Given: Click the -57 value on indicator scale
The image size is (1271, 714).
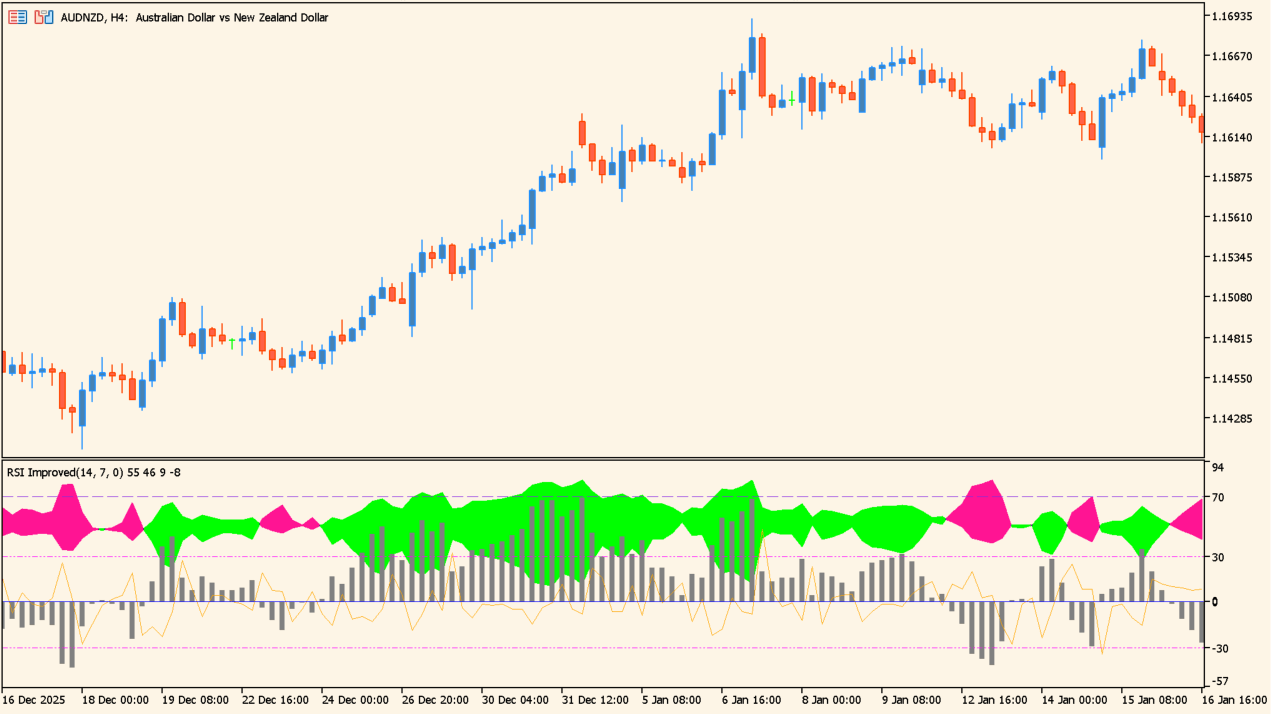Looking at the screenshot, I should tap(1220, 682).
